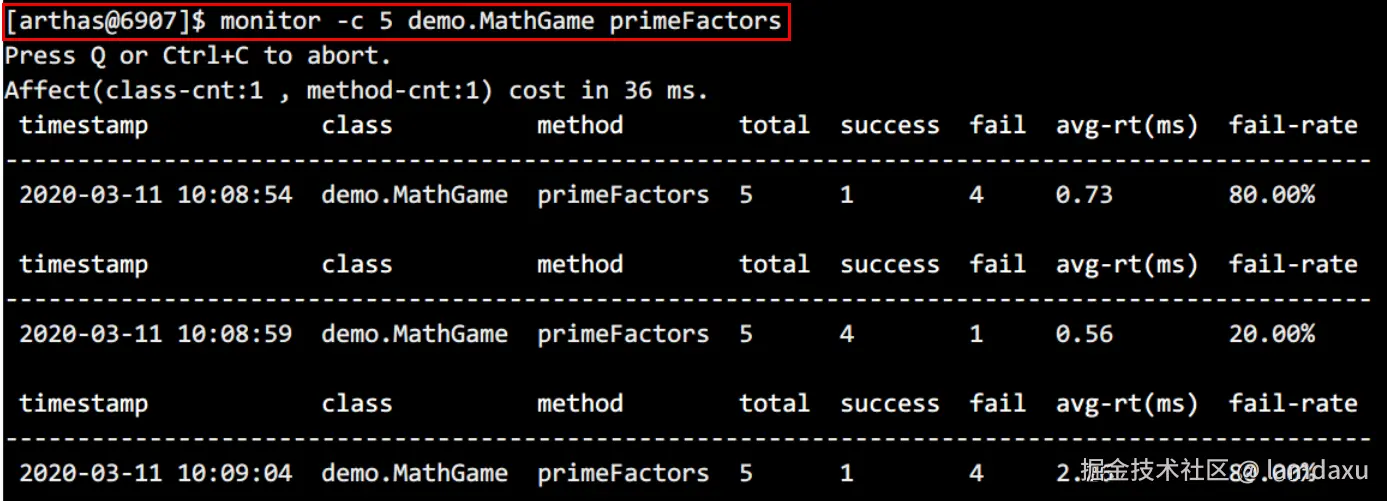The image size is (1387, 501).
Task: Click the fail count in the 10:08:54 row
Action: point(976,195)
